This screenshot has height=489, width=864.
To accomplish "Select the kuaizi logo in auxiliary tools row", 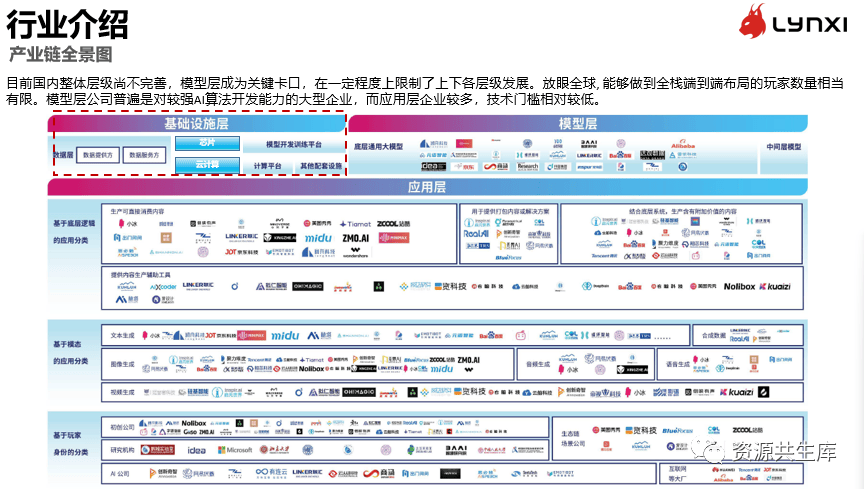I will pos(774,286).
